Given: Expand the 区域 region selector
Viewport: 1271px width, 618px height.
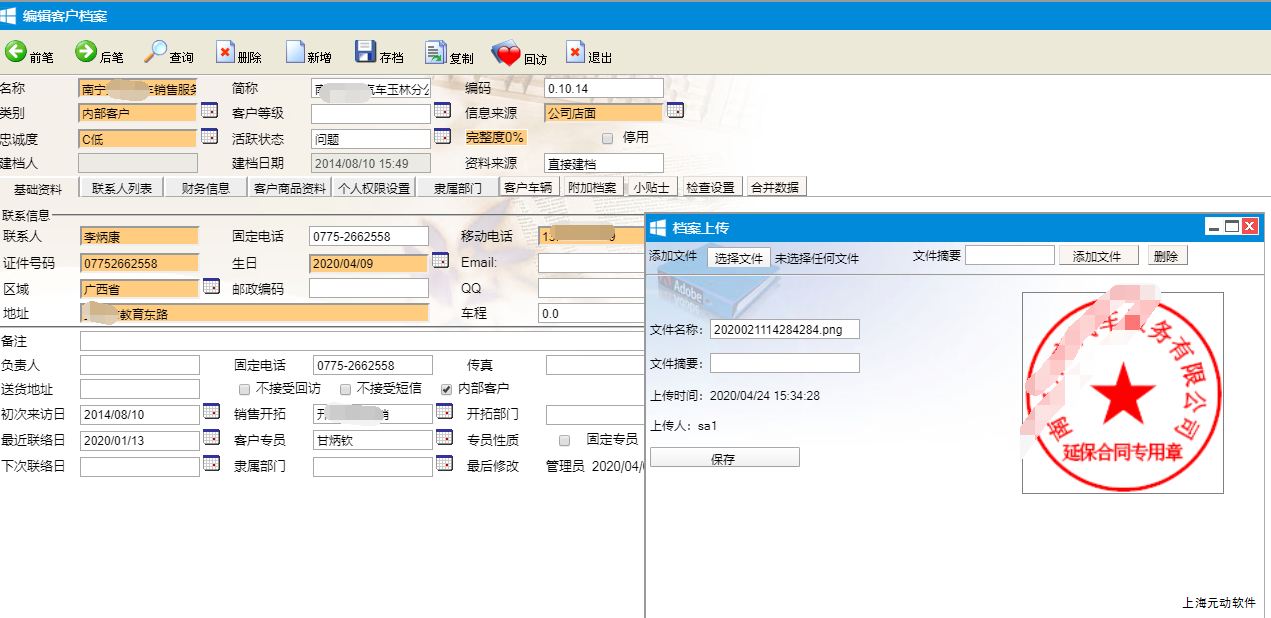Looking at the screenshot, I should point(210,287).
